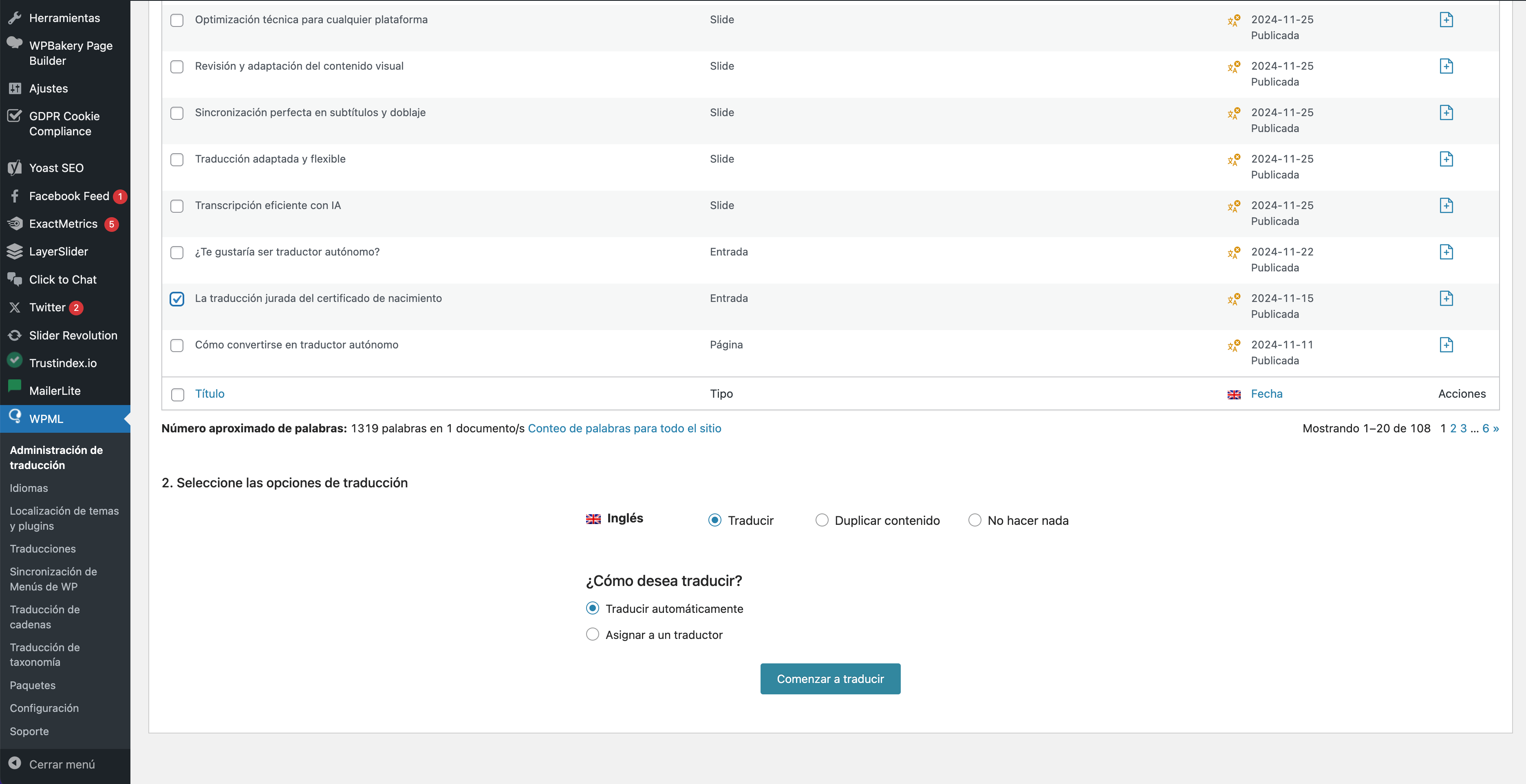Open the Paquetes submenu item
This screenshot has width=1526, height=784.
pyautogui.click(x=33, y=685)
